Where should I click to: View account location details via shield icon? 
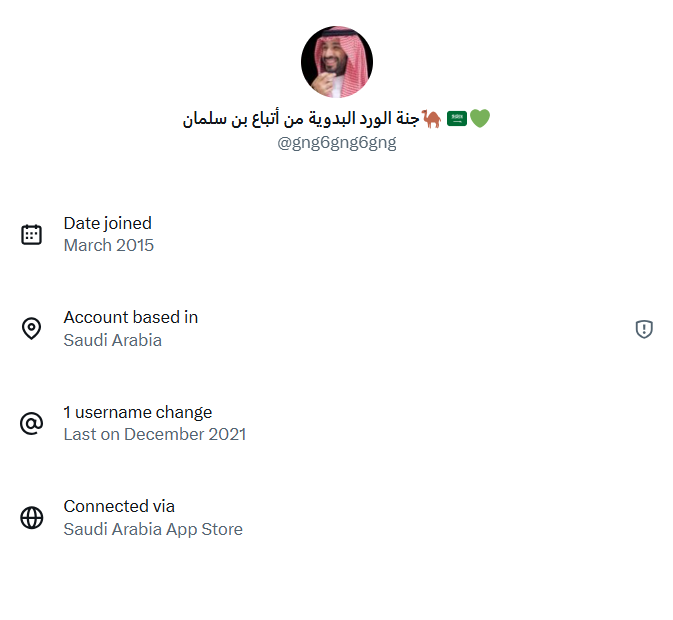tap(644, 329)
